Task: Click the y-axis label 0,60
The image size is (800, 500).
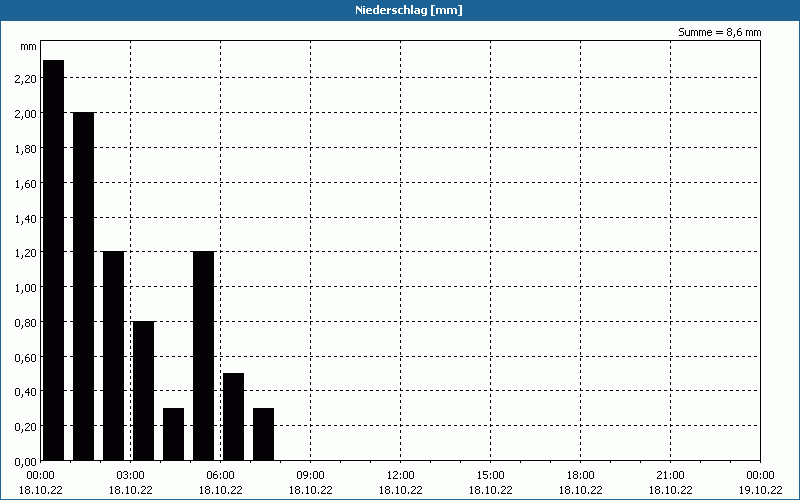Action: point(26,358)
